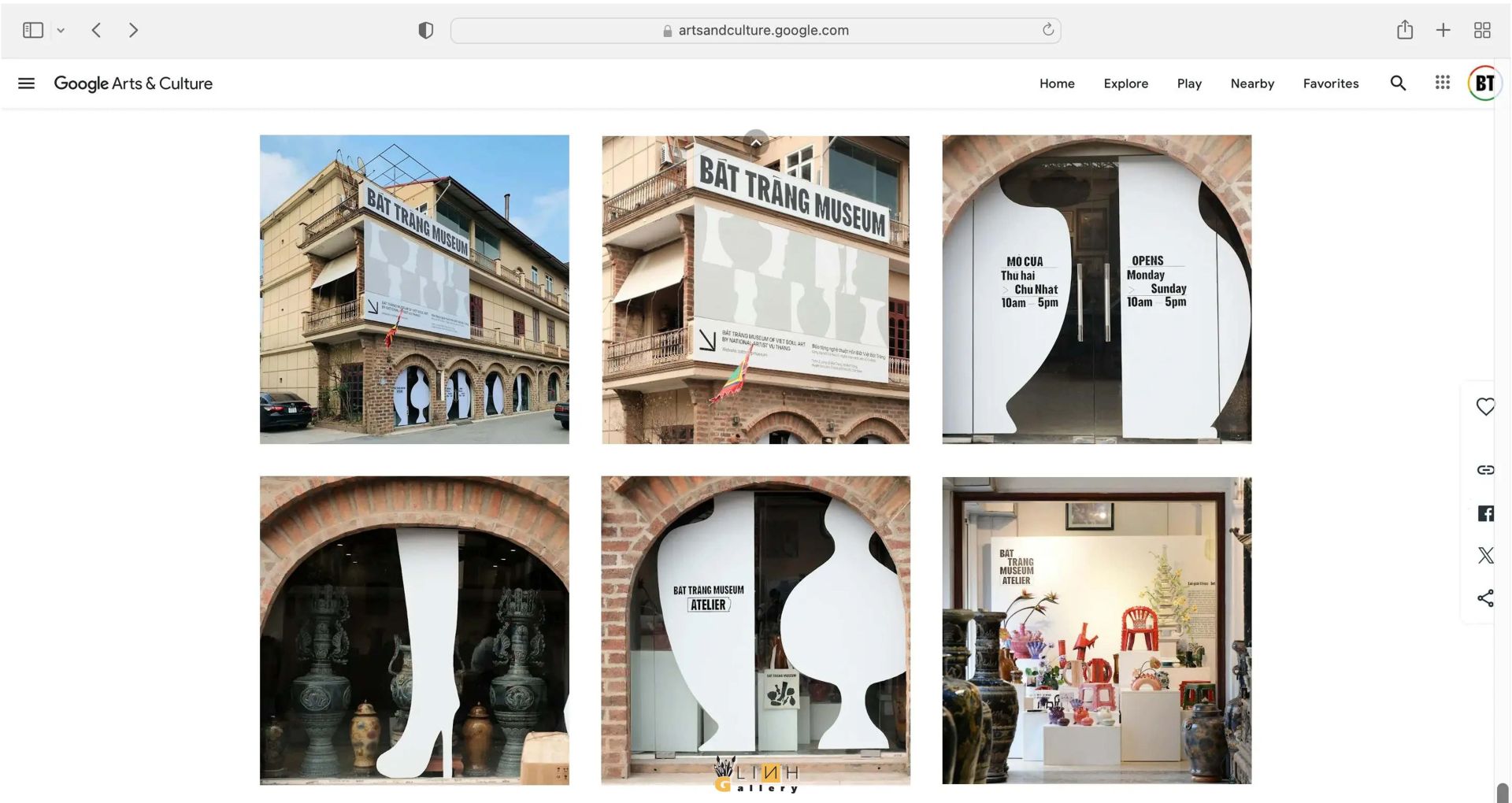Open the generic share icon

1485,598
